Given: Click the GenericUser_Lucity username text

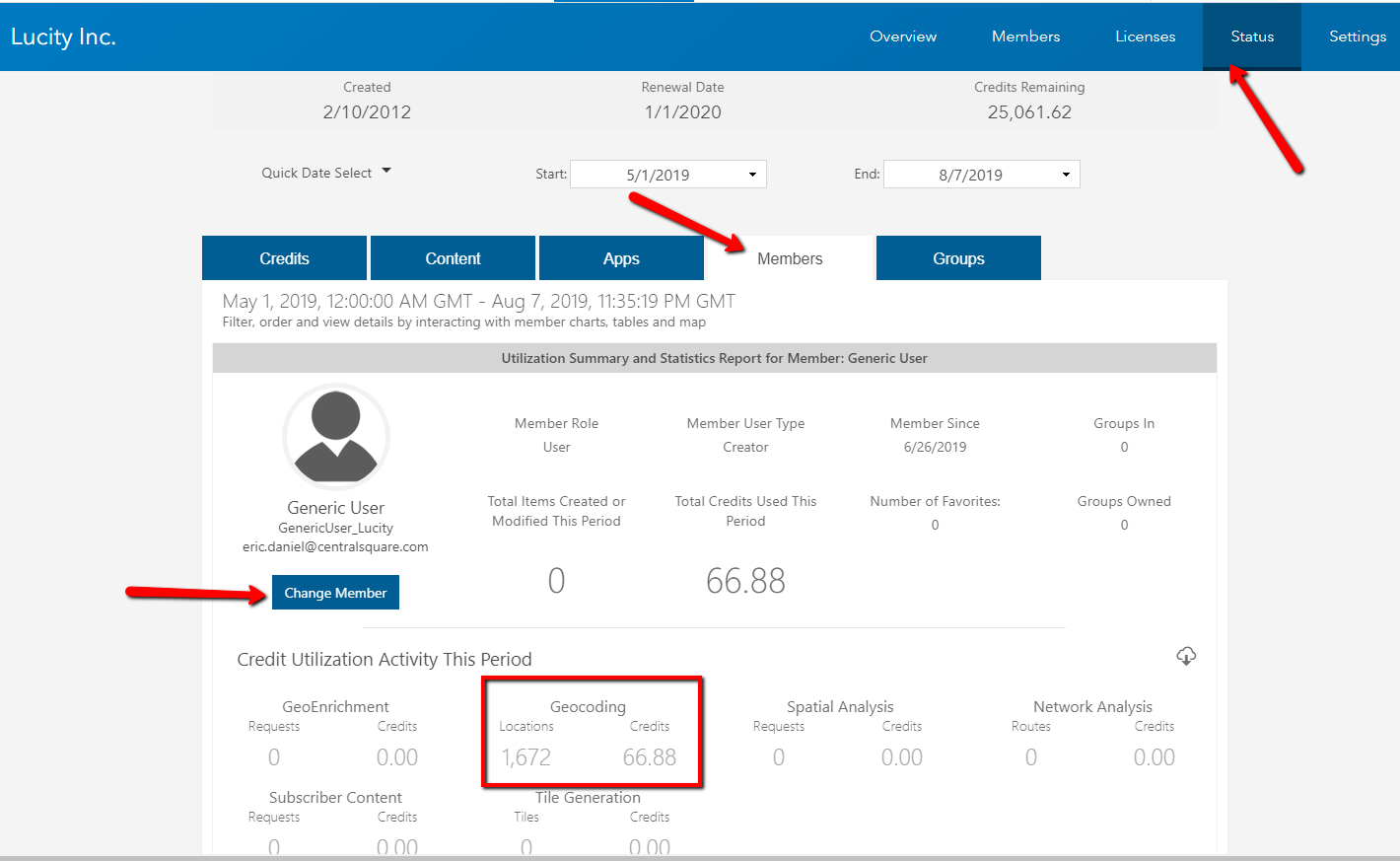Looking at the screenshot, I should tap(335, 528).
